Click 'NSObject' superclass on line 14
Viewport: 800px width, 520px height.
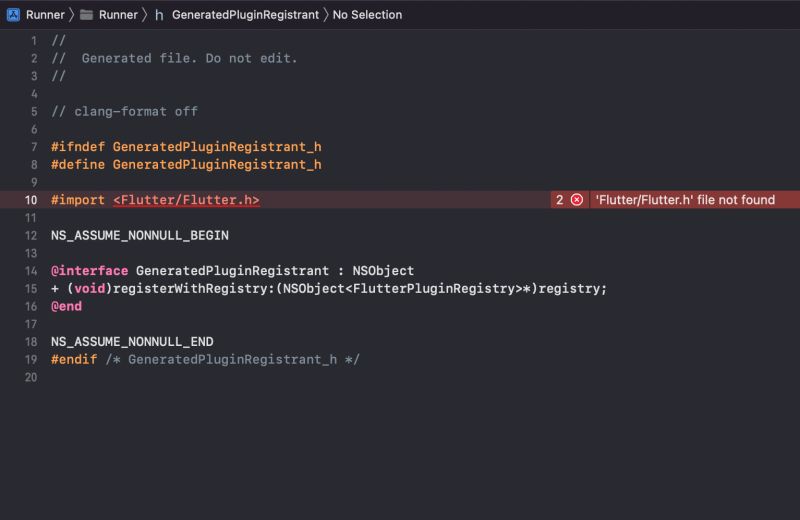[383, 271]
